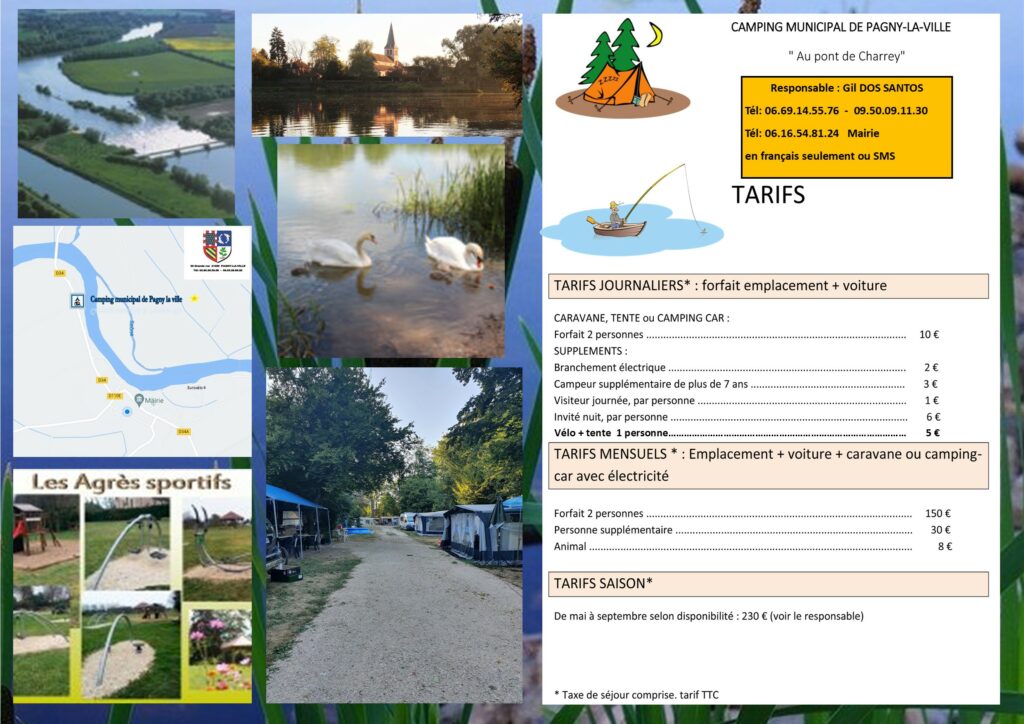Viewport: 1024px width, 724px height.
Task: Click the Les Agrès sportifs collage title
Action: point(131,483)
